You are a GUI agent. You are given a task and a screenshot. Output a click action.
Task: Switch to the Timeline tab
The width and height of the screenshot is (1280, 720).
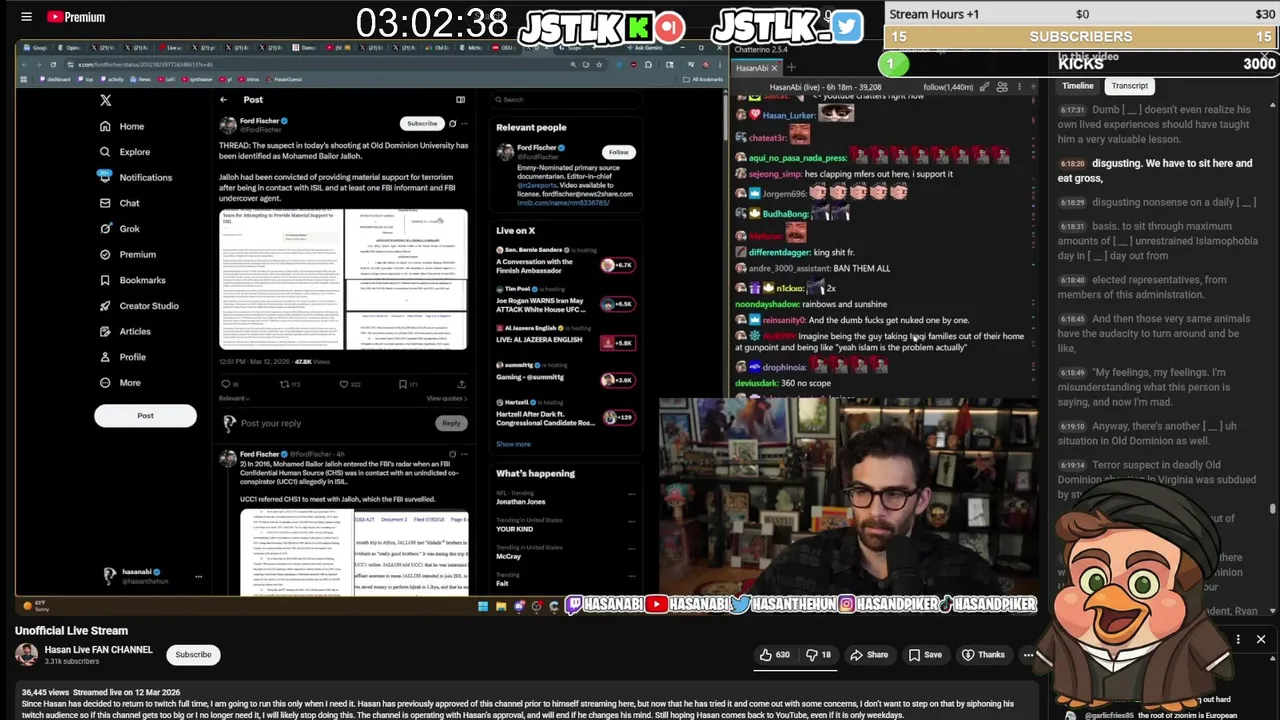coord(1077,86)
